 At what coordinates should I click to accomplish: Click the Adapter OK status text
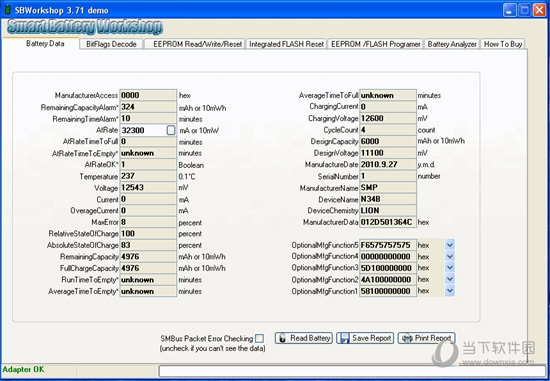(x=24, y=369)
